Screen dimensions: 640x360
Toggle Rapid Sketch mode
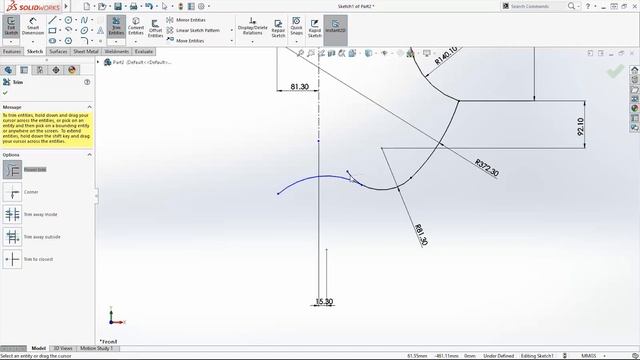pyautogui.click(x=314, y=29)
